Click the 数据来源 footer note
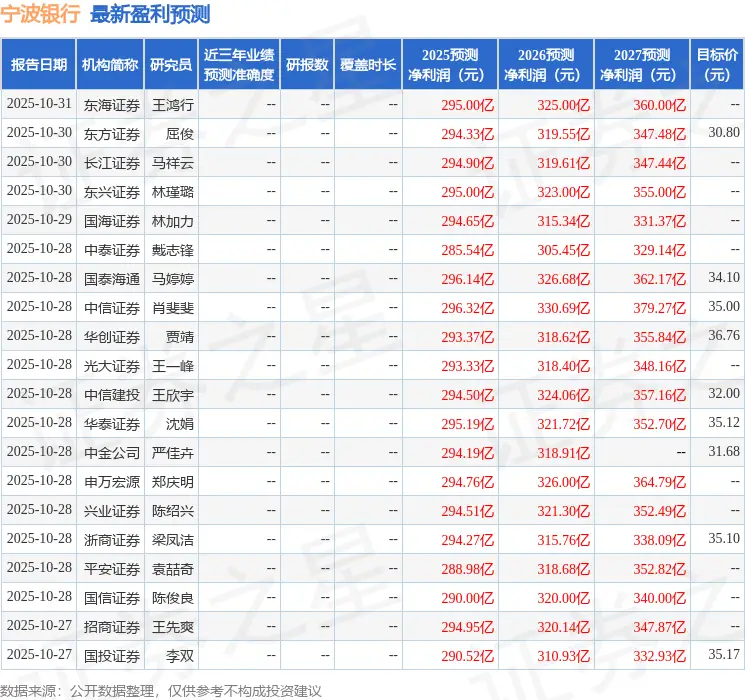Viewport: 745px width, 700px height. [x=161, y=690]
